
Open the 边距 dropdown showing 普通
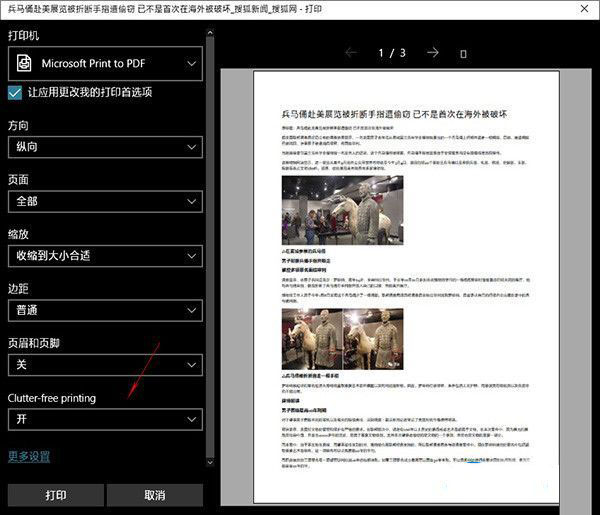pyautogui.click(x=105, y=310)
